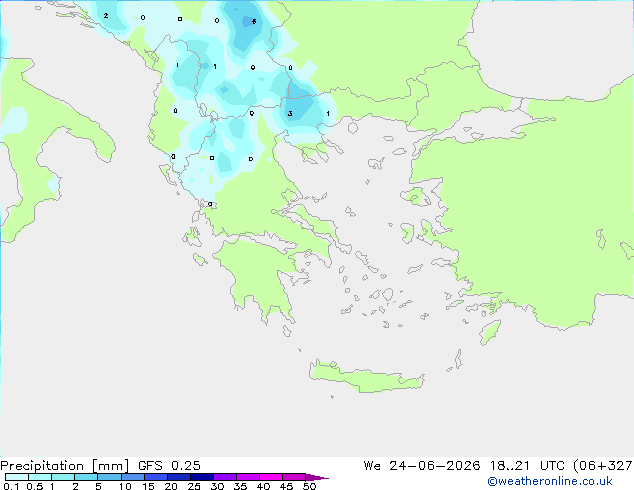634x490 pixels.
Task: Click the 30–35 mm purple legend swatch
Action: 225,477
